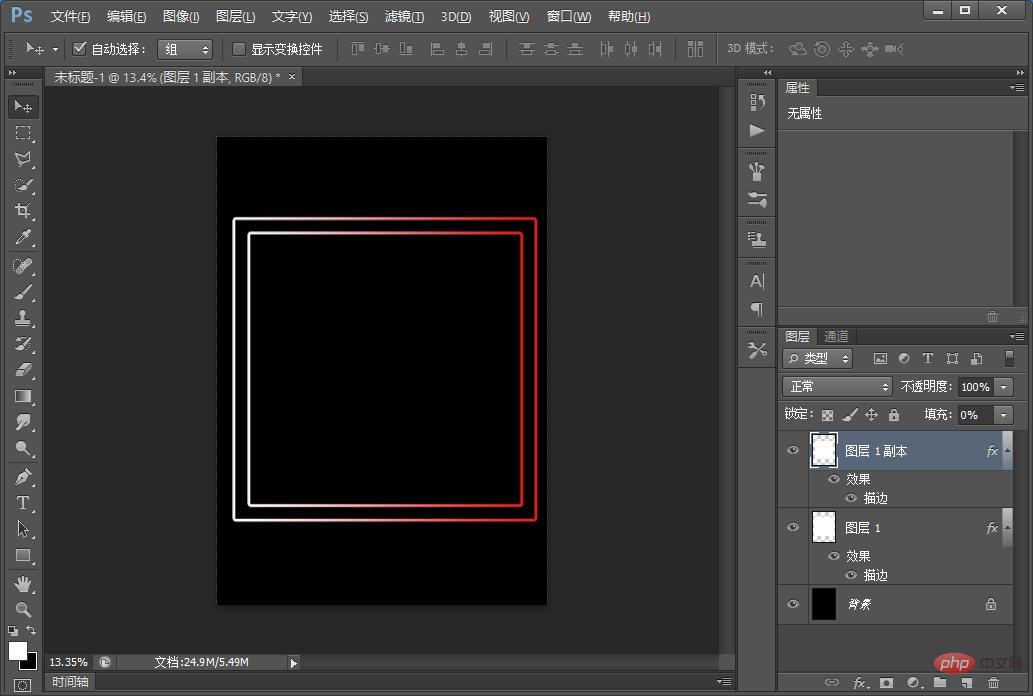
Task: Click the 不透明度 100% field
Action: [x=976, y=387]
